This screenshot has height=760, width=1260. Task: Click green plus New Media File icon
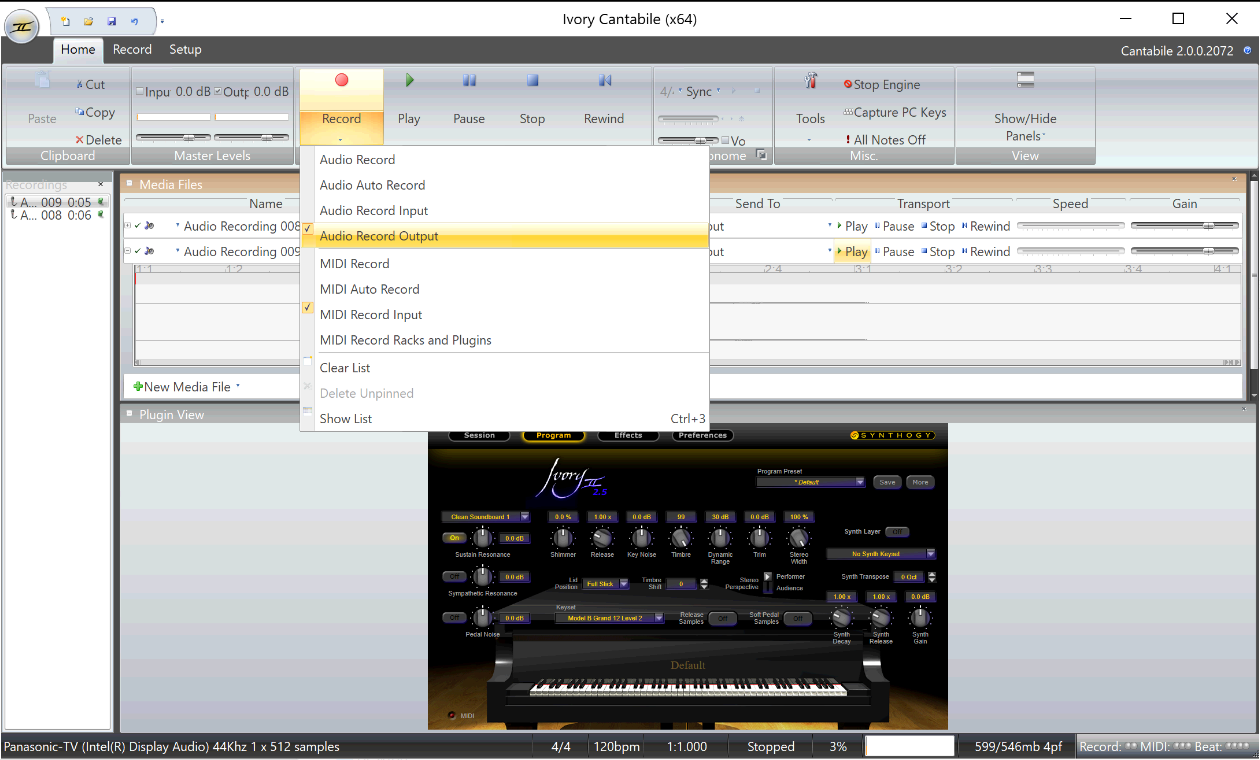(x=138, y=387)
